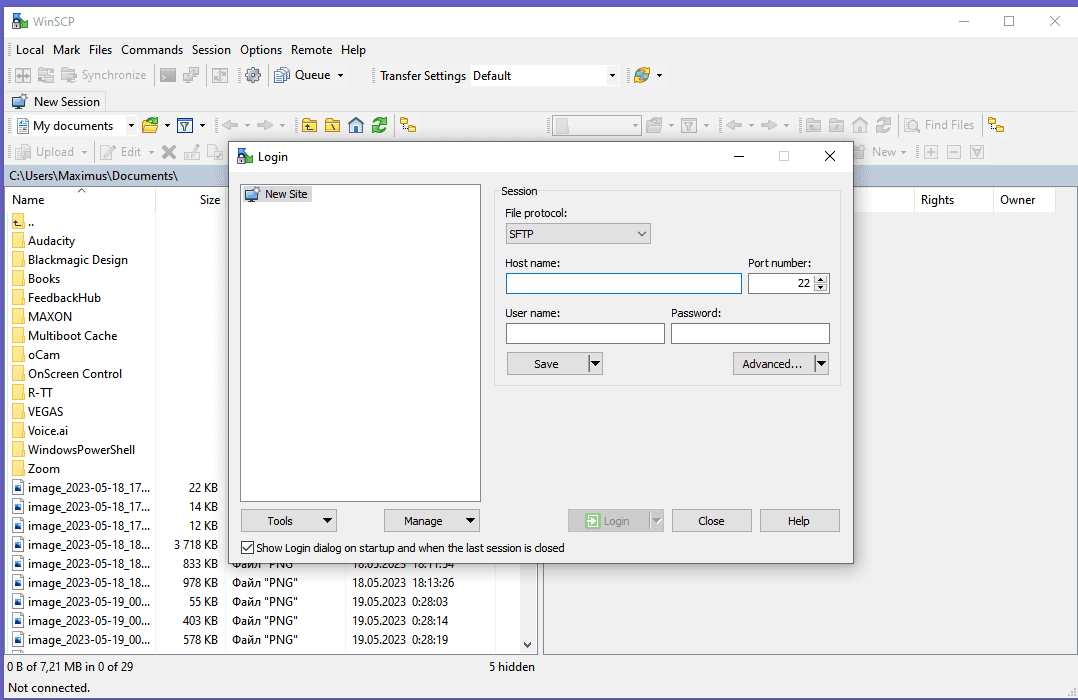Open the My documents drive dropdown
The height and width of the screenshot is (700, 1078).
point(131,125)
